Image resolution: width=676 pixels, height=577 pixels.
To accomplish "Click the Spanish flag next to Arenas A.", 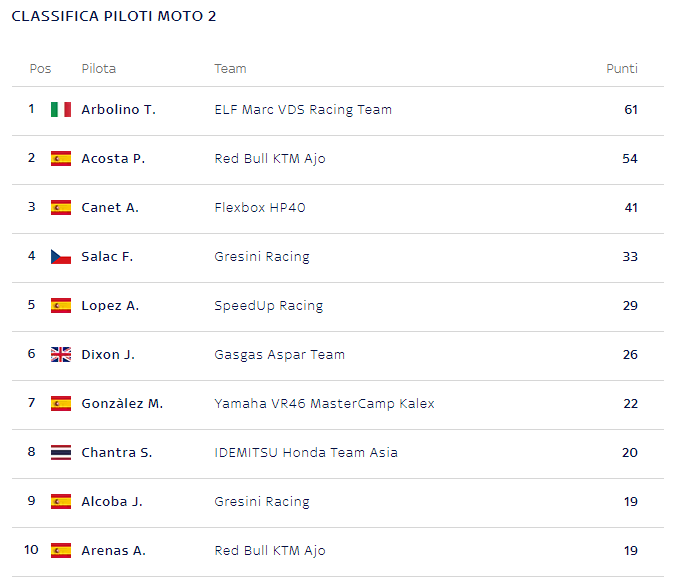I will [x=61, y=550].
